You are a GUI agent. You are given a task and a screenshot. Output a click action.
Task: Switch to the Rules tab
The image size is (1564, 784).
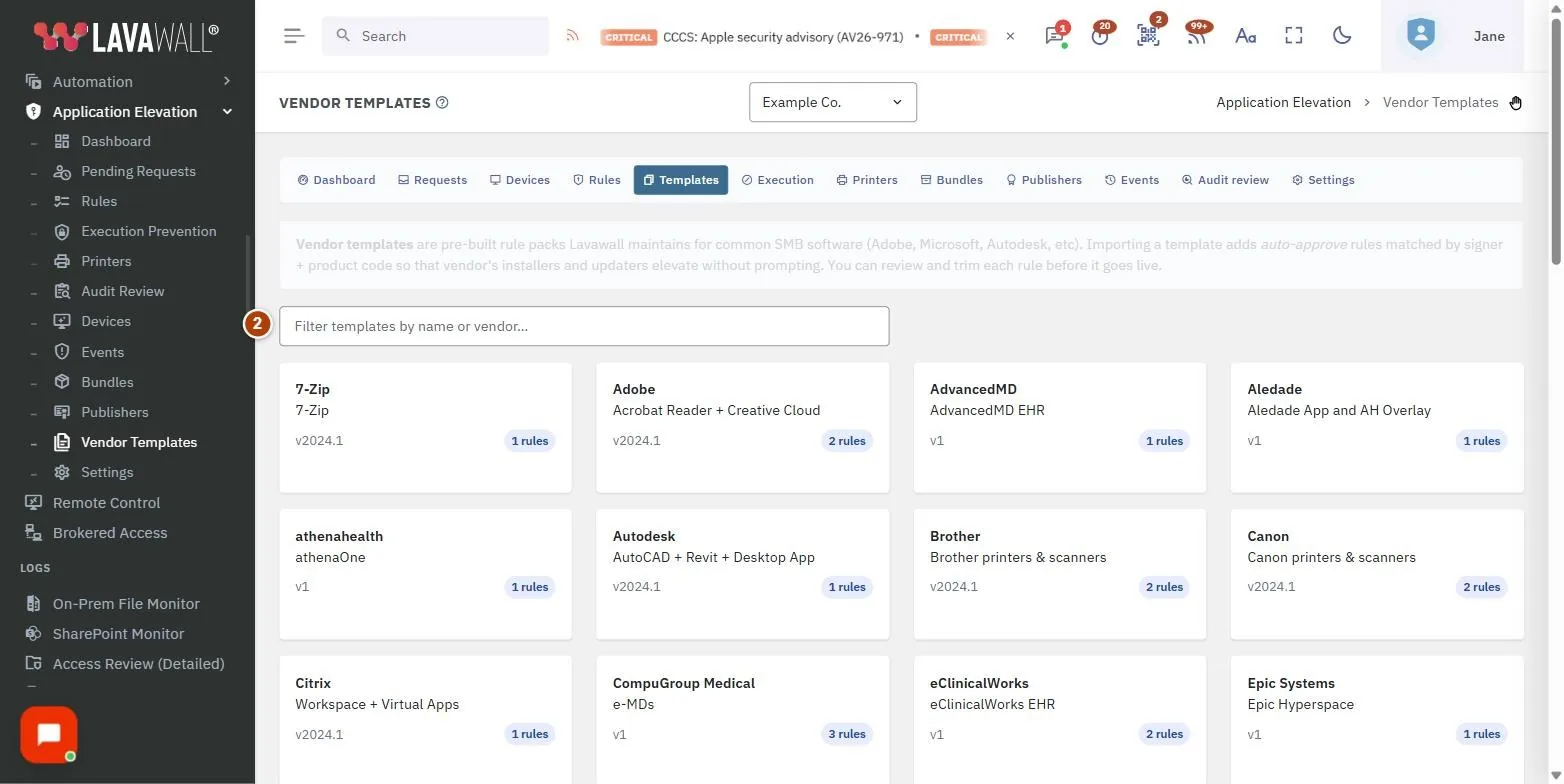point(597,180)
